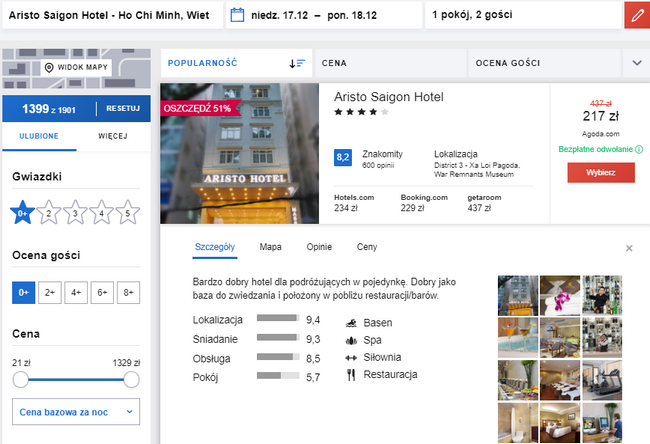Select the 2 star filter

pyautogui.click(x=49, y=212)
